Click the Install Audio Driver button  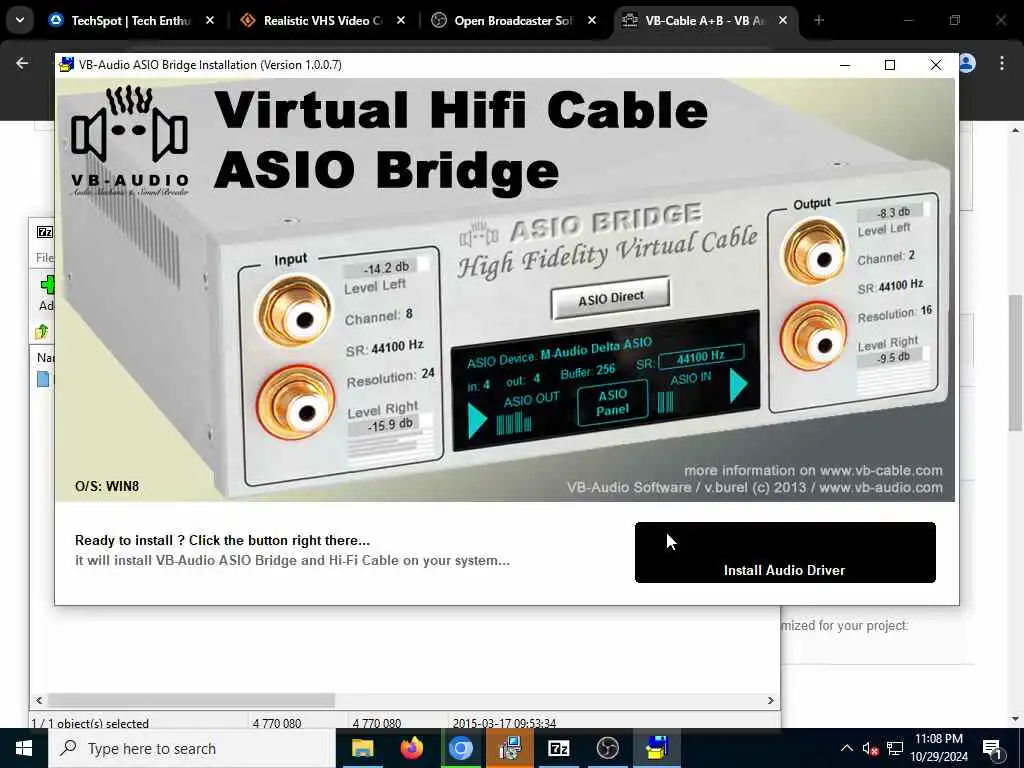[x=785, y=552]
